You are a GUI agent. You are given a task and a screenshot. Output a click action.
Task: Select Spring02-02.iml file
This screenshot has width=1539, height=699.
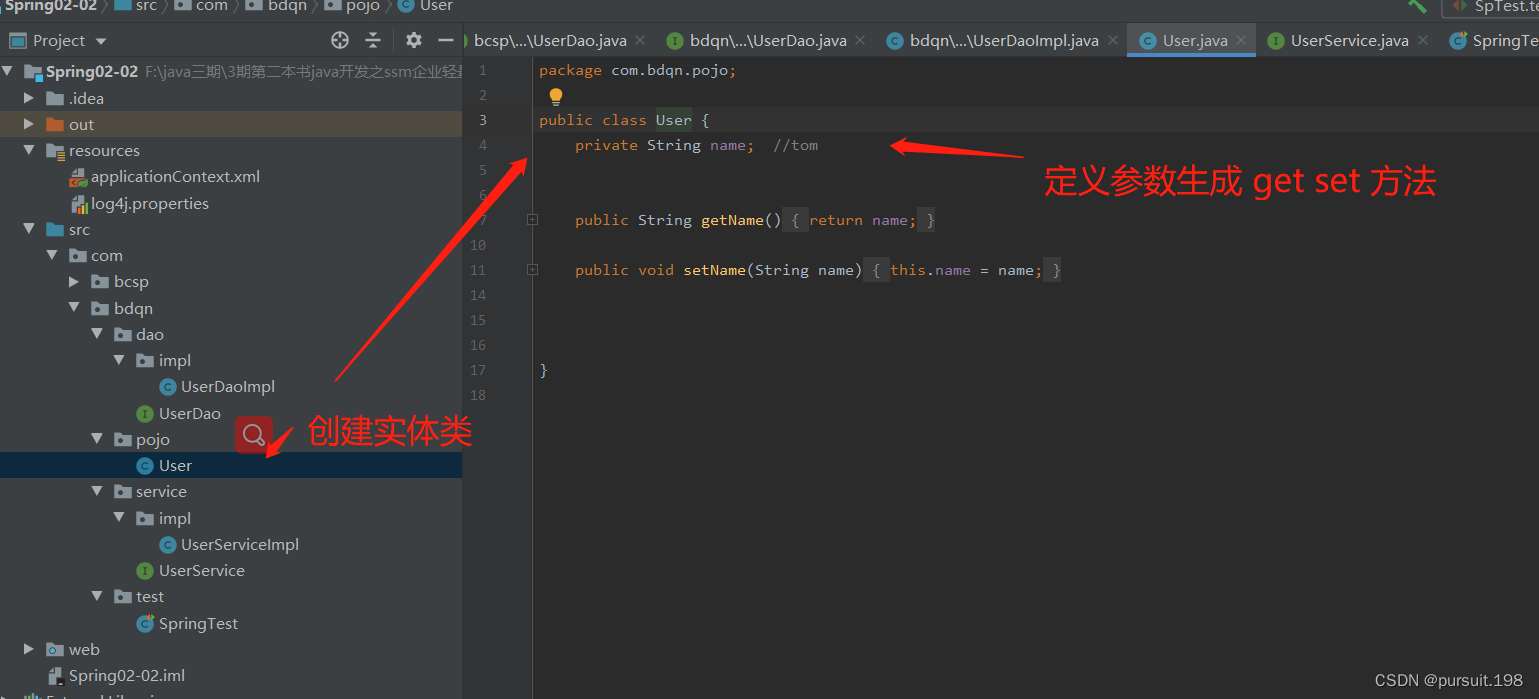[127, 675]
